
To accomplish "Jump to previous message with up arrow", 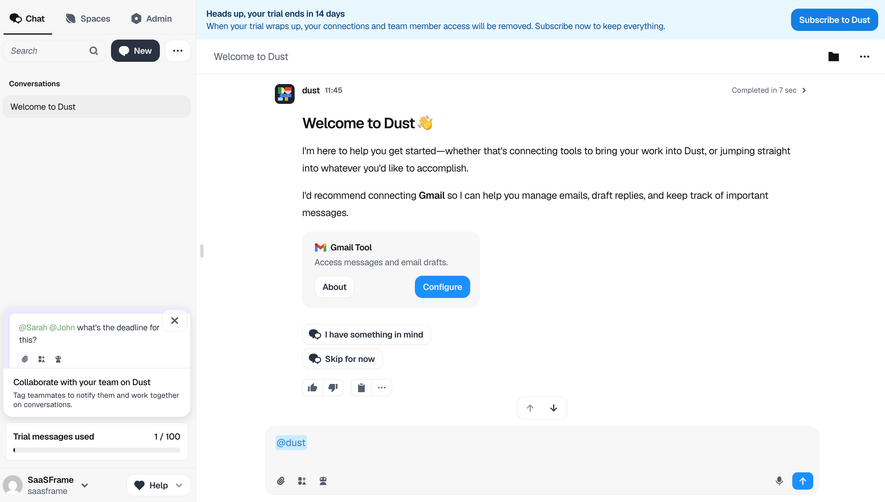I will pyautogui.click(x=530, y=408).
